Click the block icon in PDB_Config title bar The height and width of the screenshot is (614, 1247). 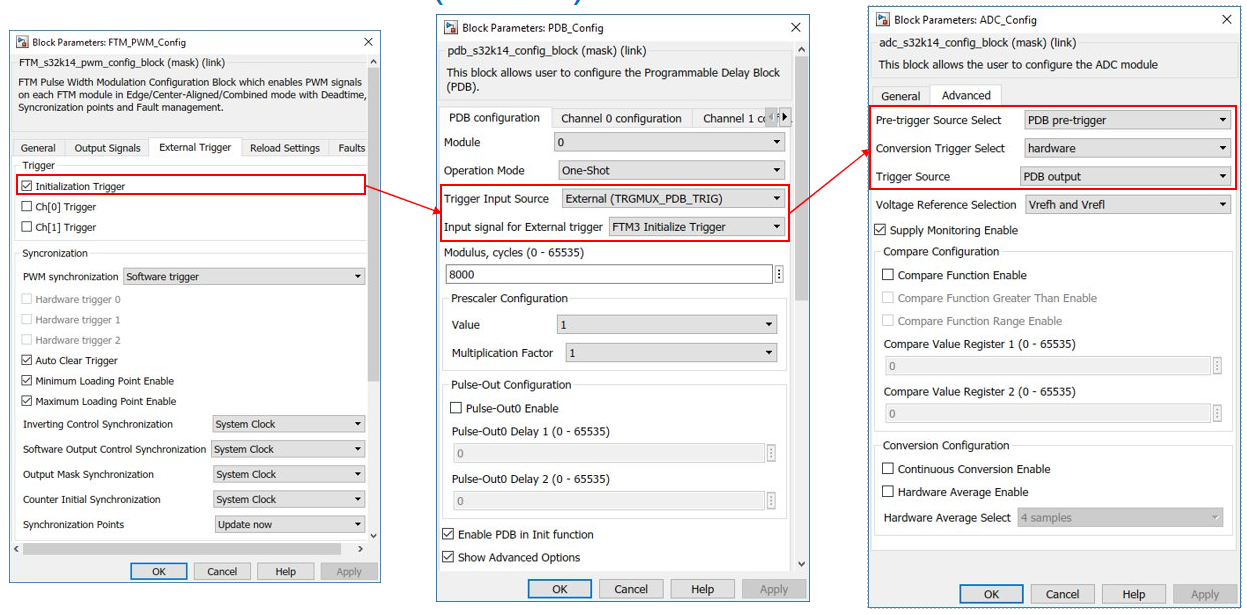pos(451,27)
